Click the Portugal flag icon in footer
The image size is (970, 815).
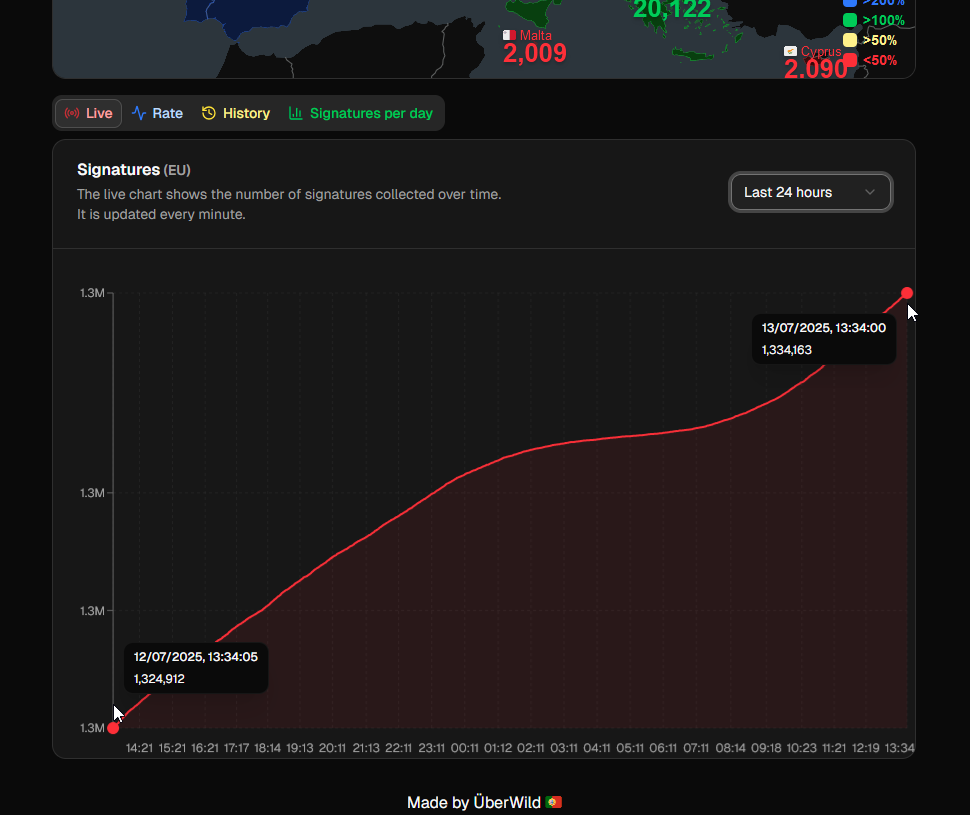point(554,803)
